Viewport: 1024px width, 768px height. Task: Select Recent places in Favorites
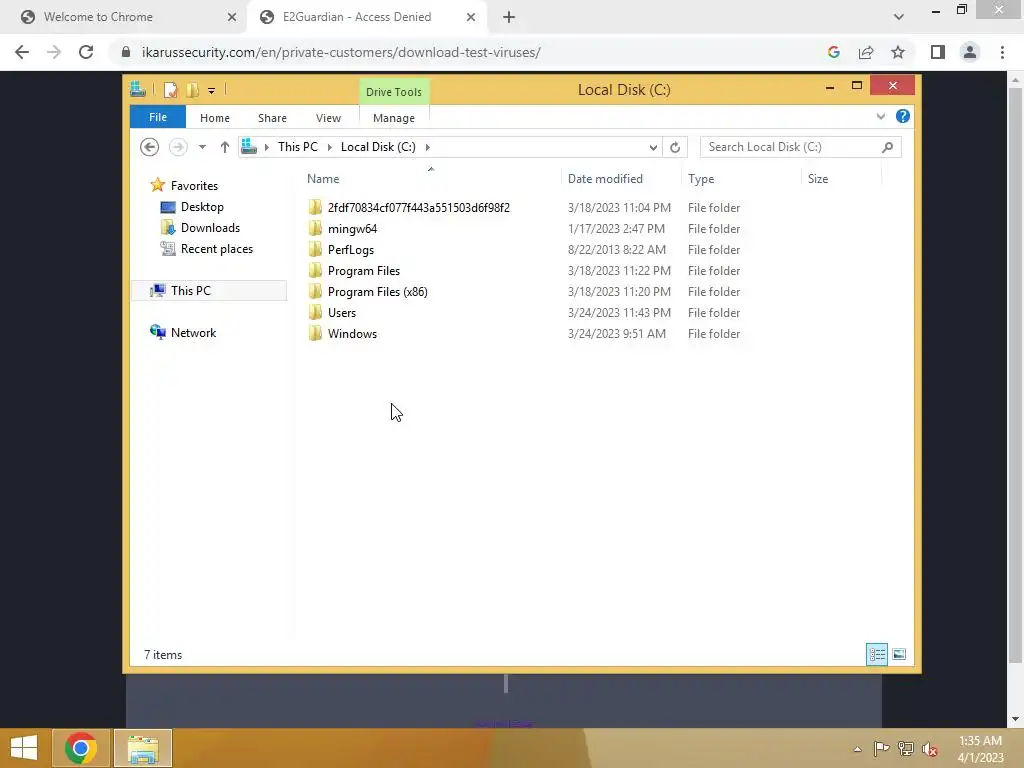(x=216, y=249)
